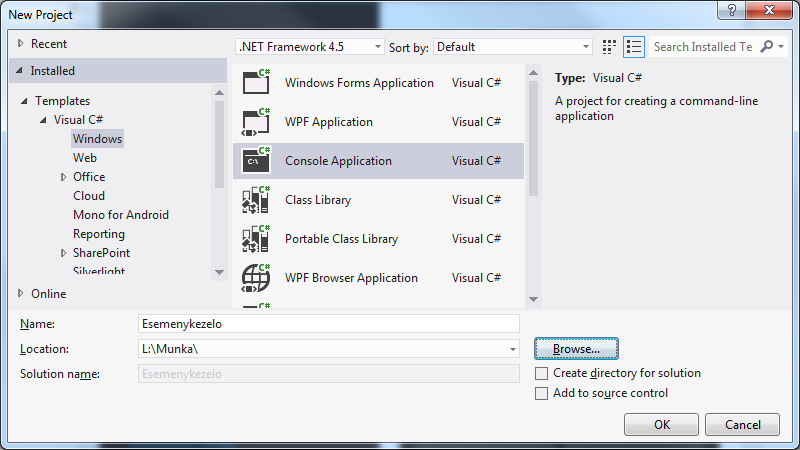The image size is (800, 450).
Task: Click the OK button
Action: pos(661,424)
